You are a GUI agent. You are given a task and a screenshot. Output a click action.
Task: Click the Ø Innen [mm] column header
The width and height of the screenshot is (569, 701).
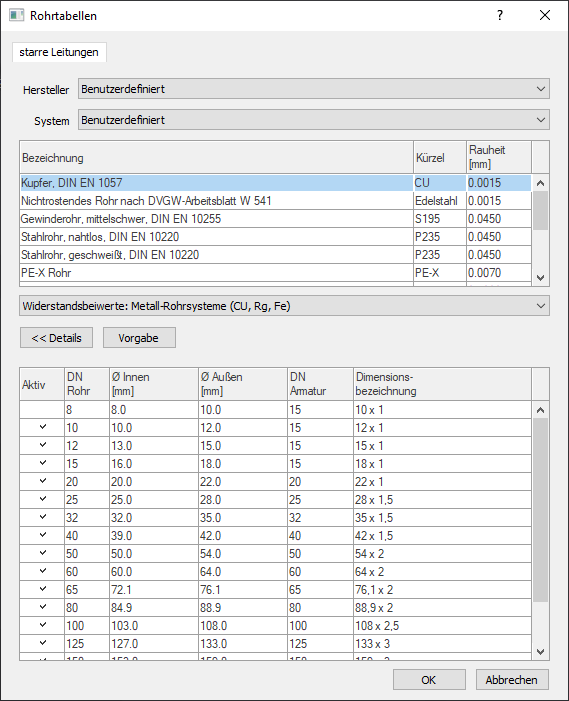coord(154,384)
